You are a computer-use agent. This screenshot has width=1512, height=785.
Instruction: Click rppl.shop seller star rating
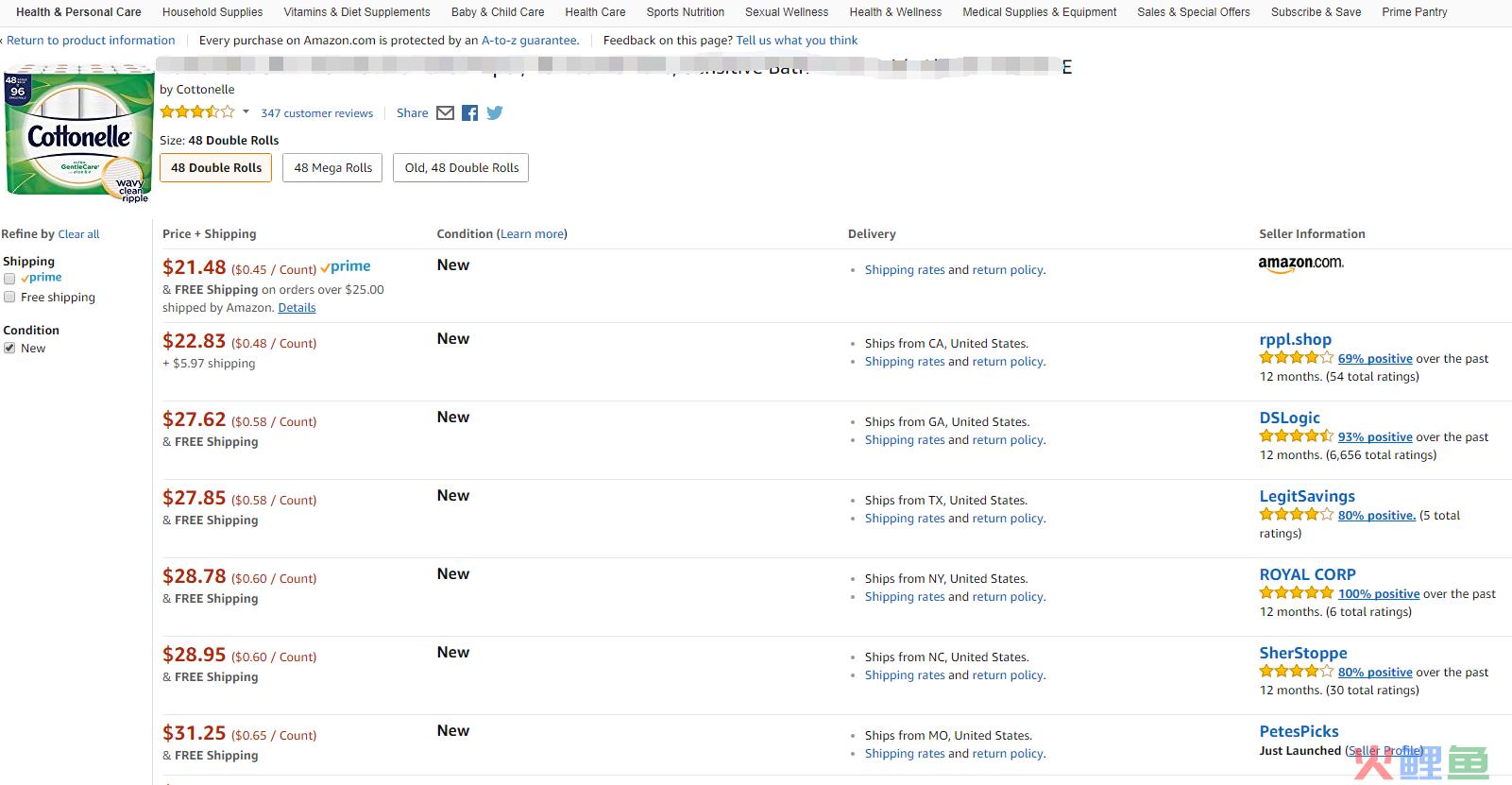tap(1296, 358)
